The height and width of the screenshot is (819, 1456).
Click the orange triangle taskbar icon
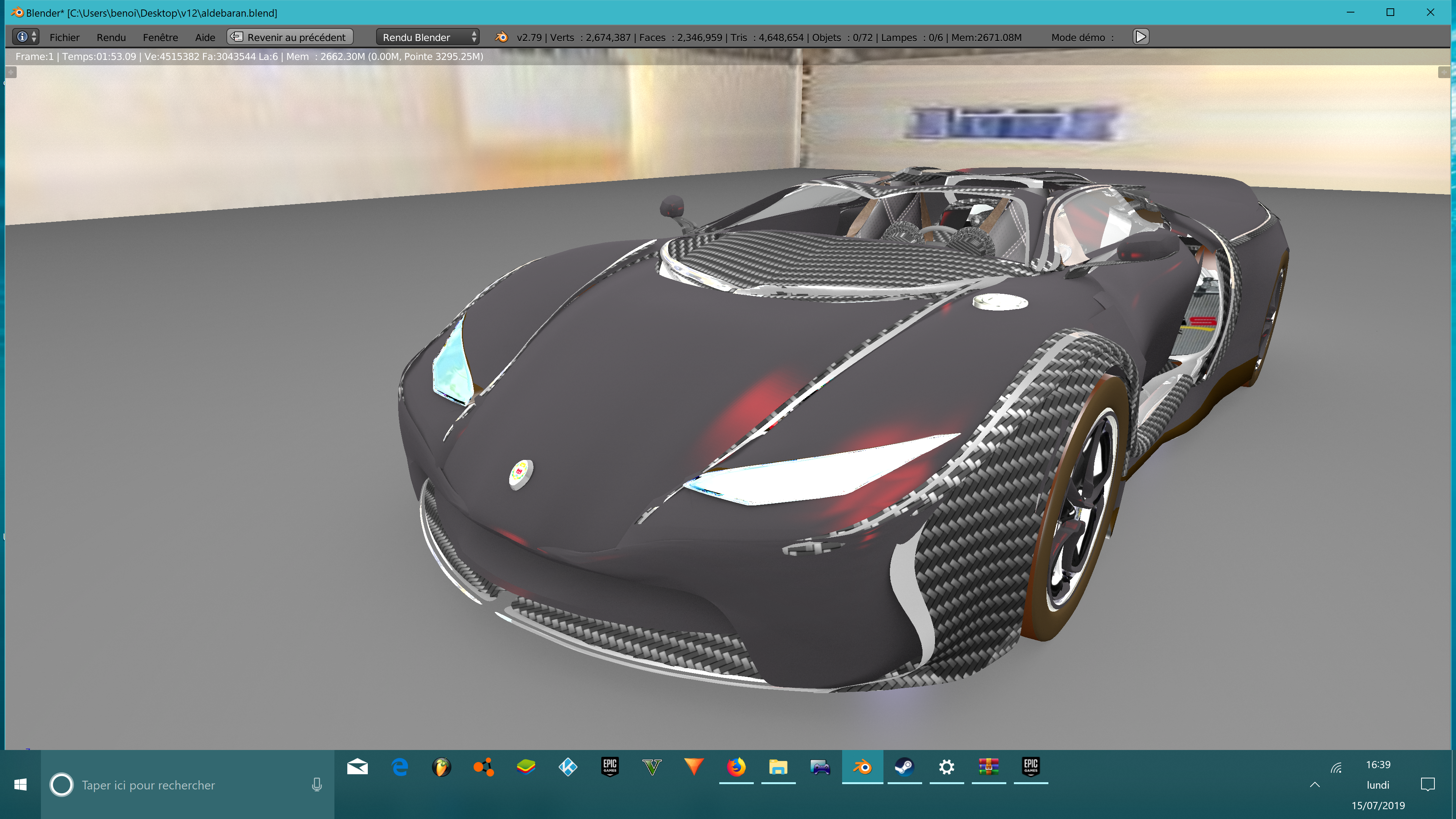[x=694, y=767]
